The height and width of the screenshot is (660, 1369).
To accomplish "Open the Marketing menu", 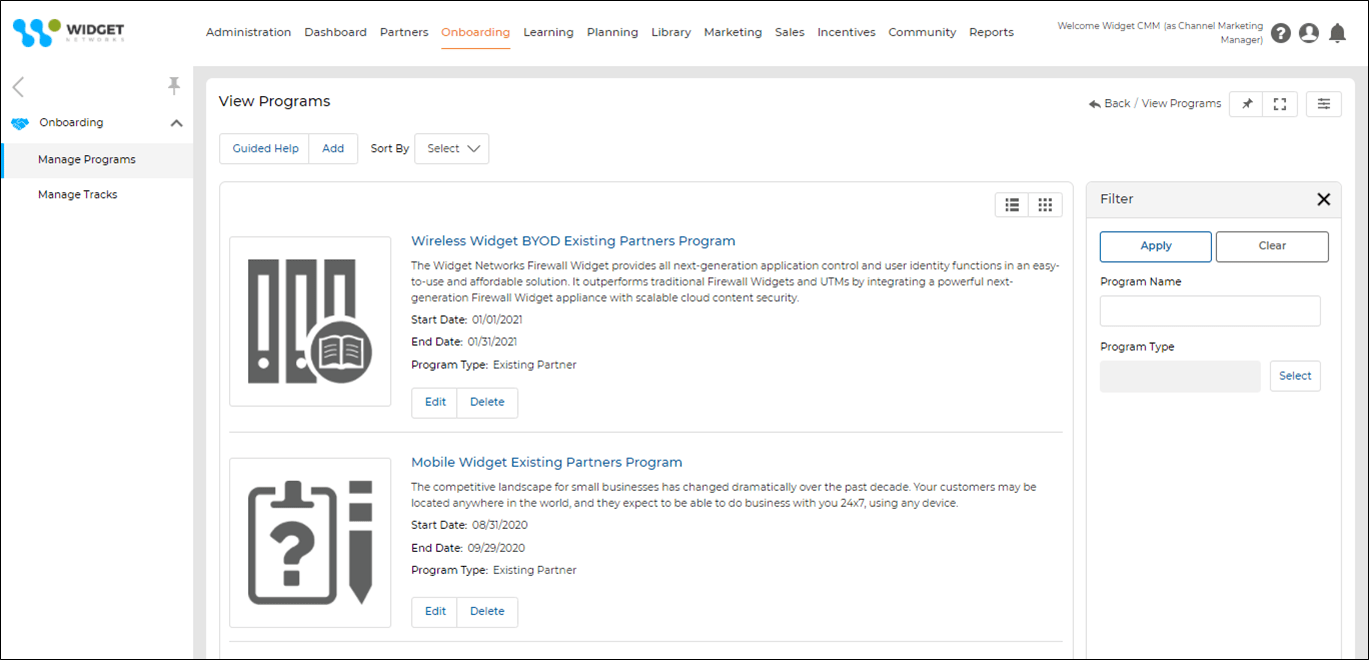I will pos(733,32).
